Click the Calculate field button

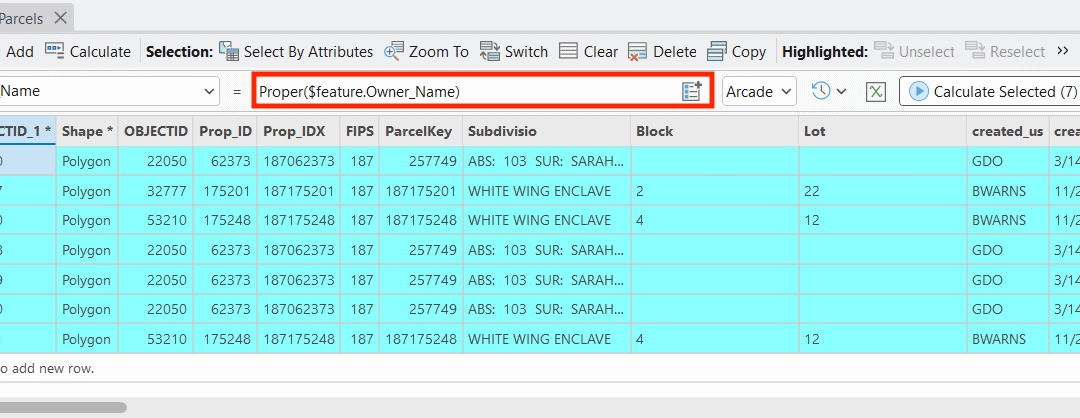87,52
